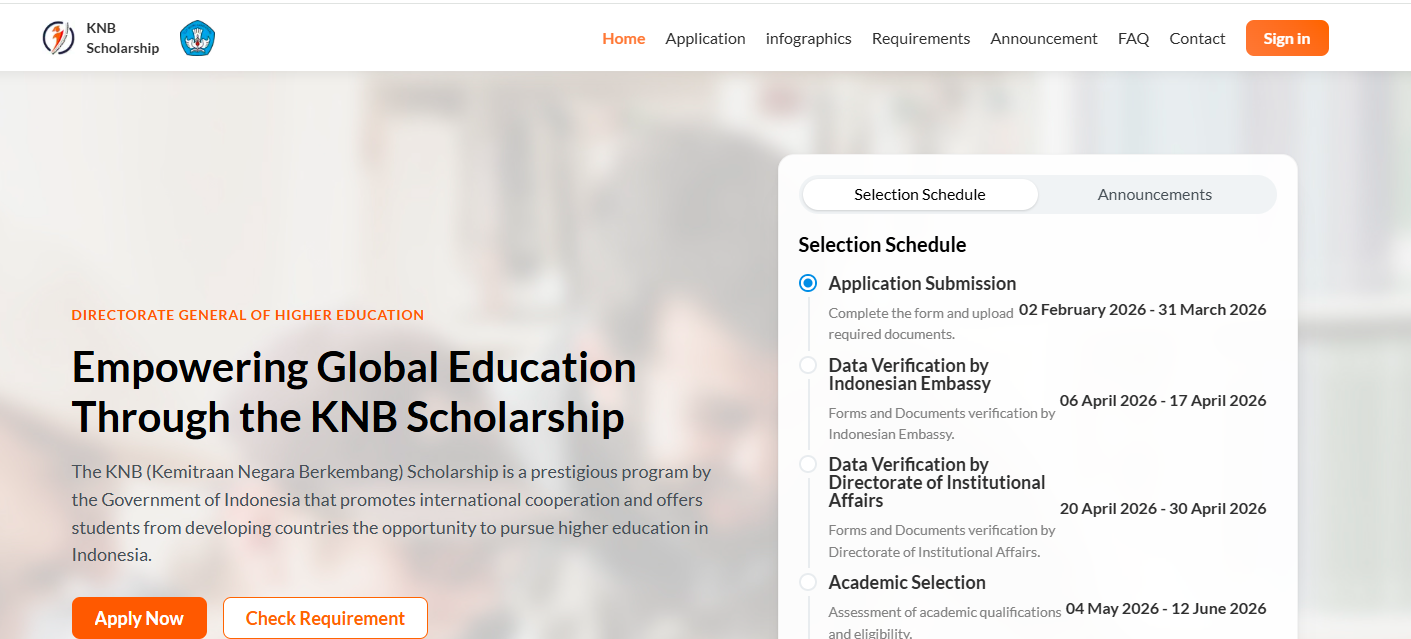Open the Announcement navigation link
Screen dimensions: 1411x639
point(1044,38)
